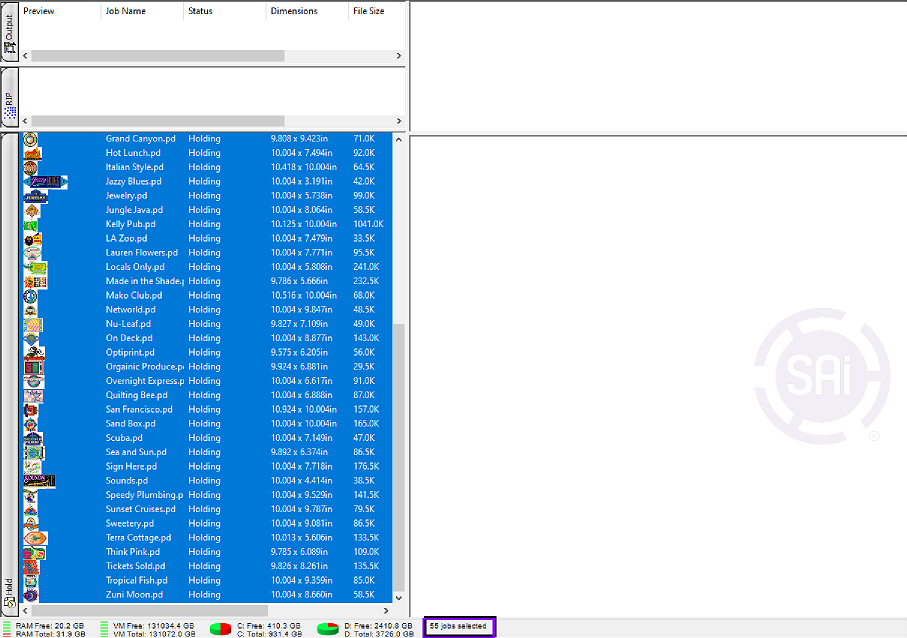Select the Sand Box.pd job name
Viewport: 907px width, 638px height.
pos(131,423)
